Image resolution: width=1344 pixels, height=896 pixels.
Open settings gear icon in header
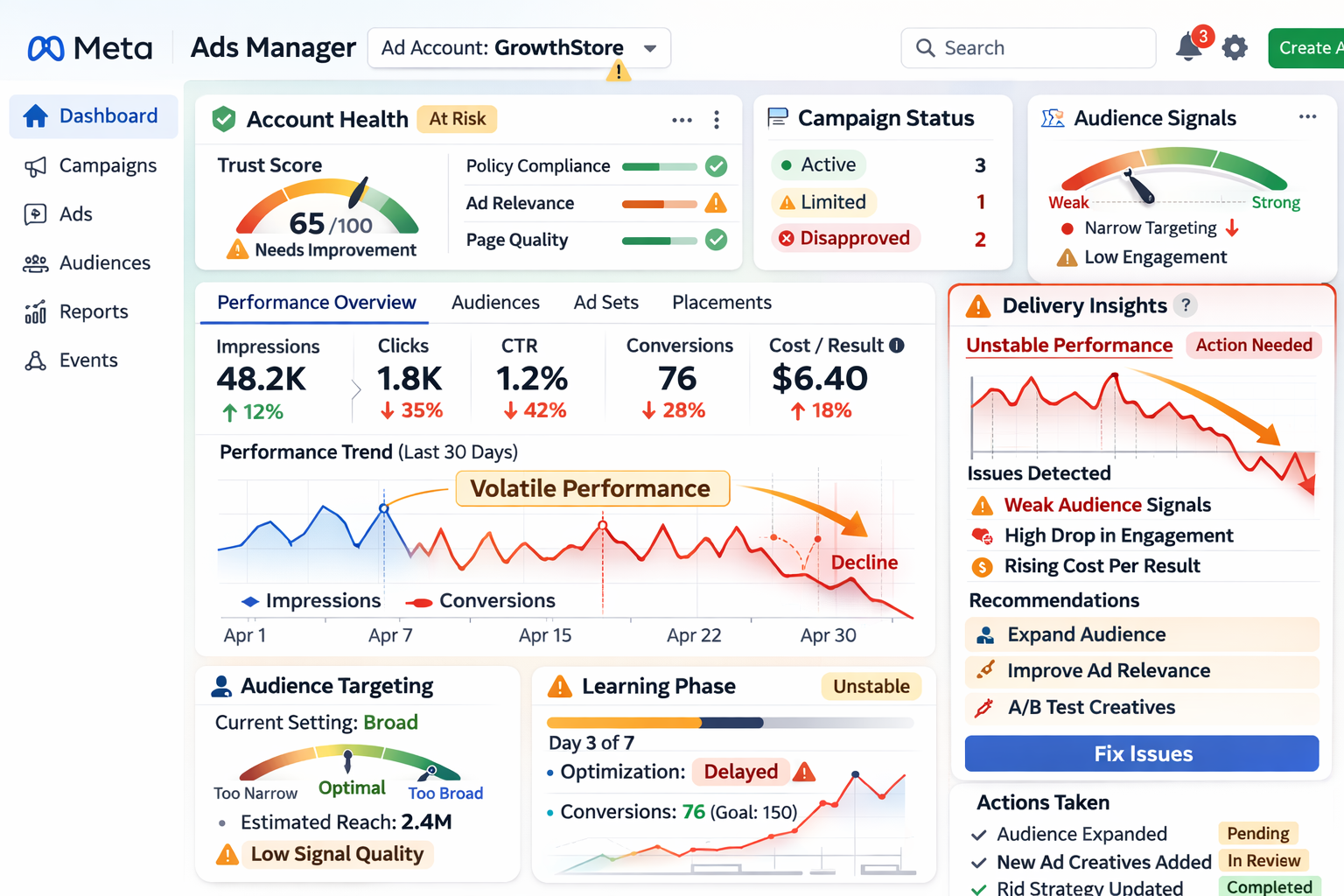[1235, 47]
